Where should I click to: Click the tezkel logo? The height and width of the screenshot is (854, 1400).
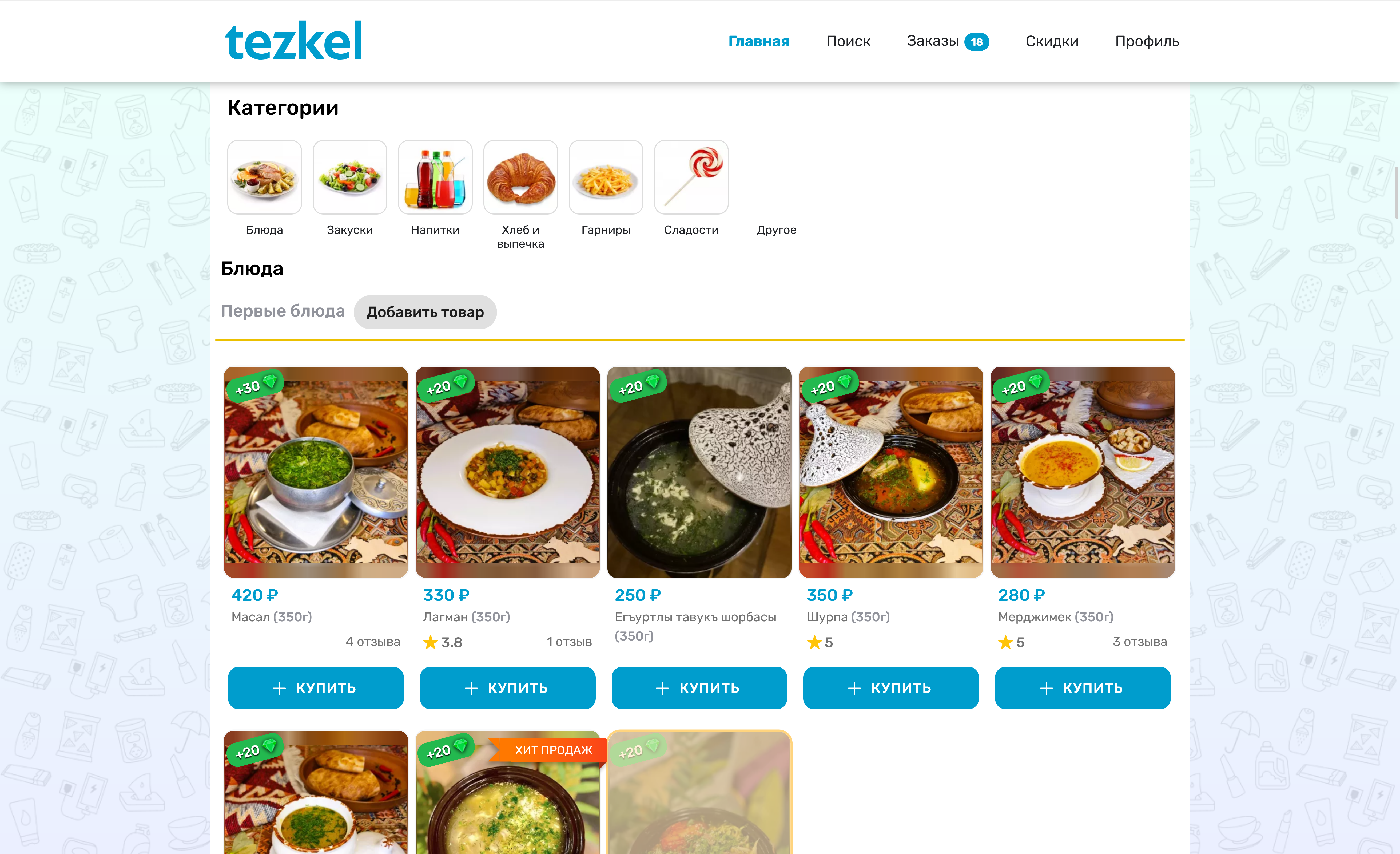[x=294, y=40]
